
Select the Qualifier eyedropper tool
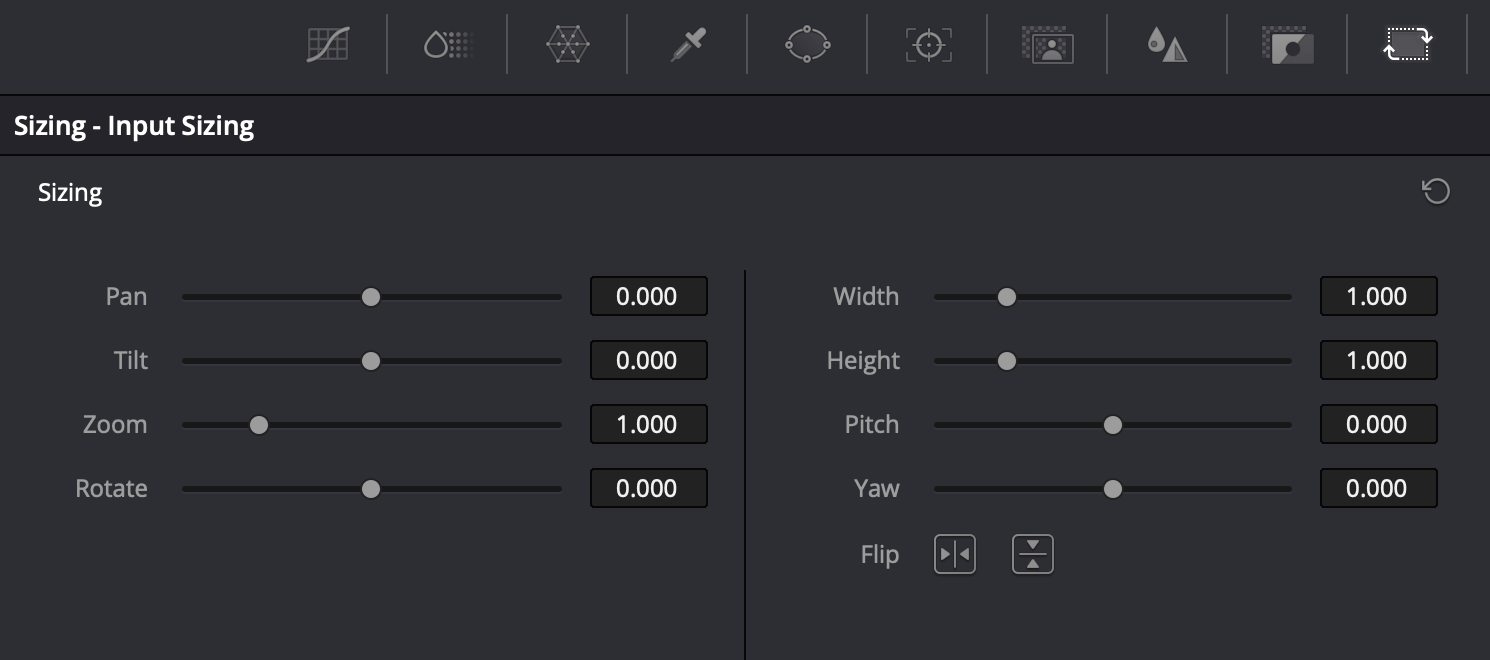point(687,44)
